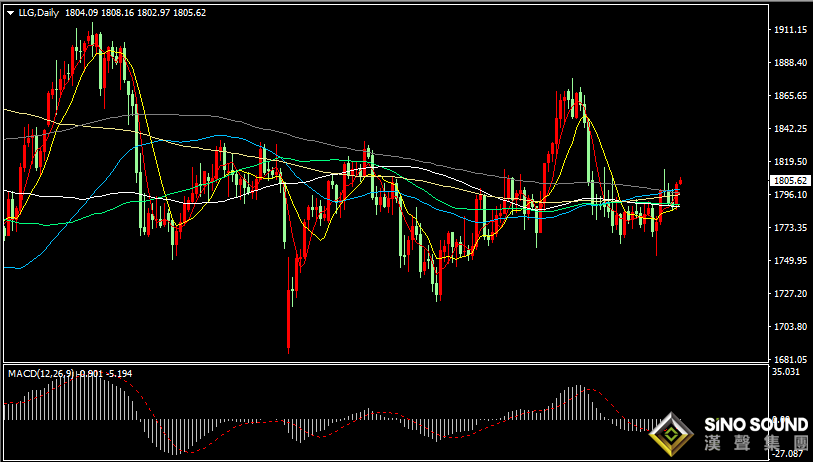Click the OHLC values in the chart header

coord(120,13)
